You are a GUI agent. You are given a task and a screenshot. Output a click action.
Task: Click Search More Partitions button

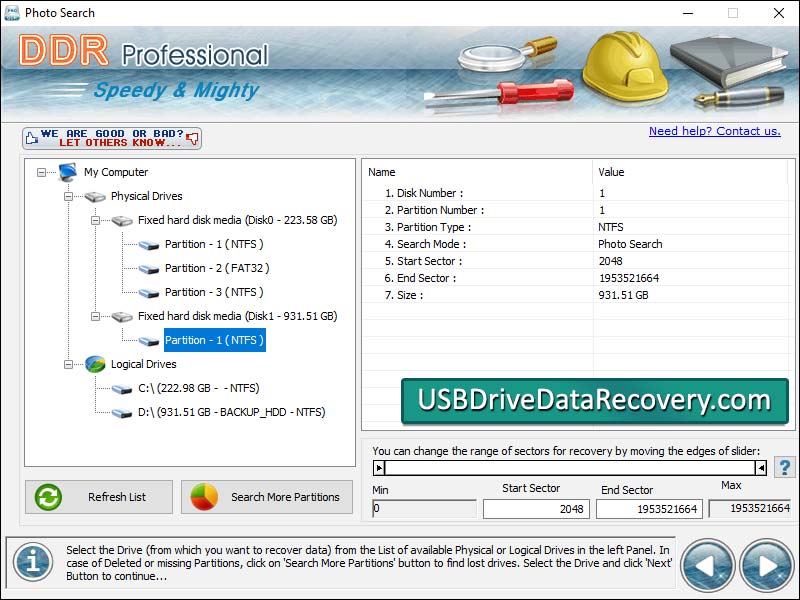tap(267, 497)
